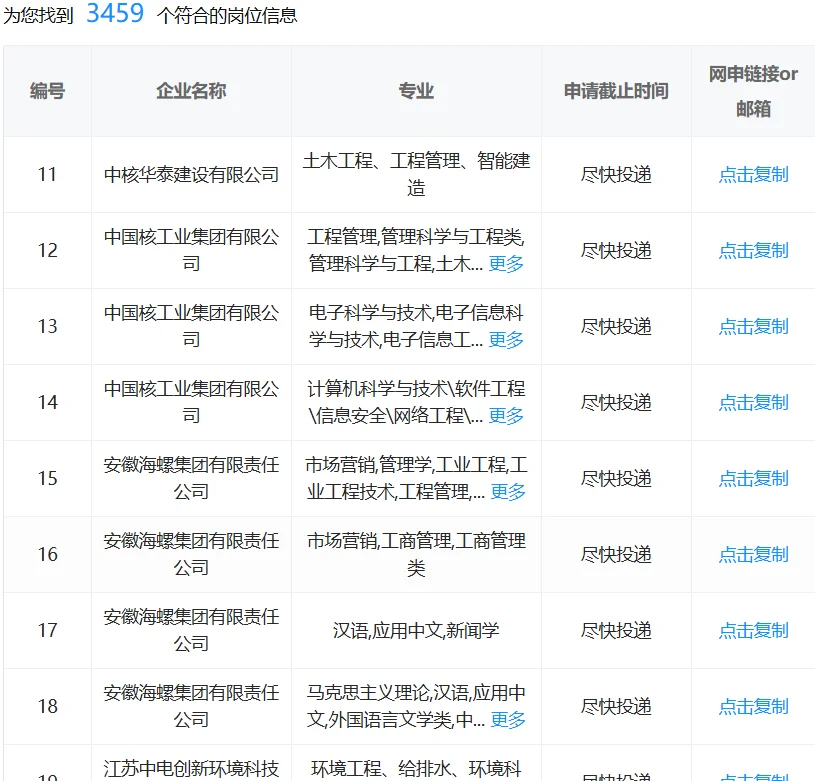The image size is (815, 781).
Task: Expand 更多 majors in row 14
Action: click(506, 416)
